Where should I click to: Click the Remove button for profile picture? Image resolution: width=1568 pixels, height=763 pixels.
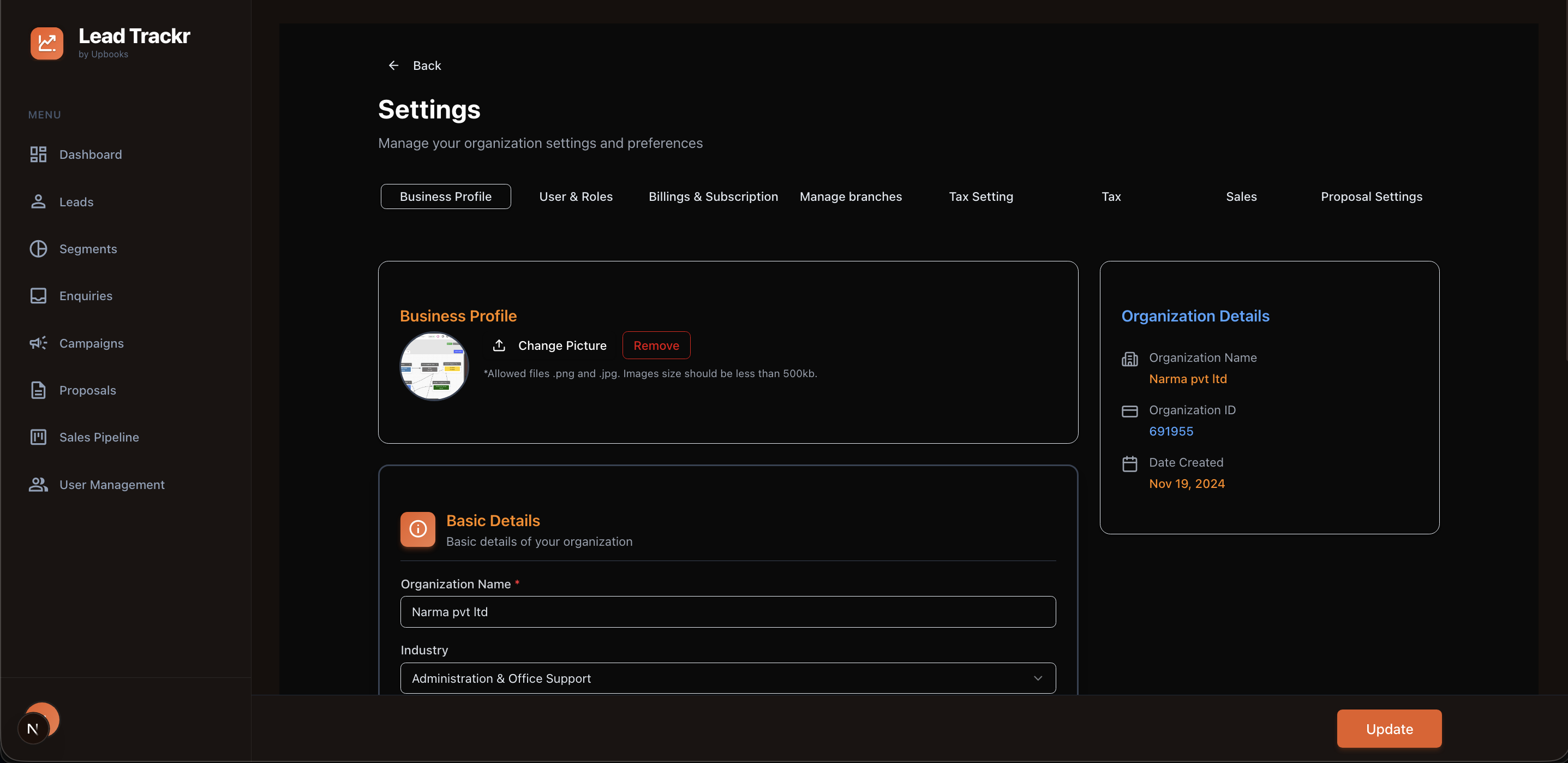[656, 344]
